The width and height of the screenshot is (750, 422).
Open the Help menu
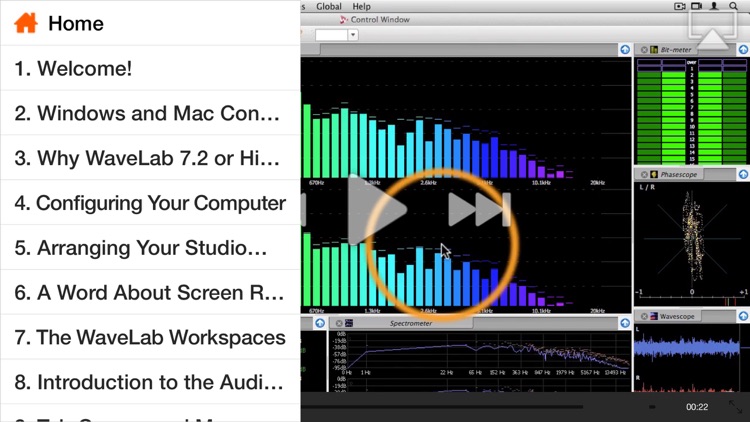pos(361,6)
